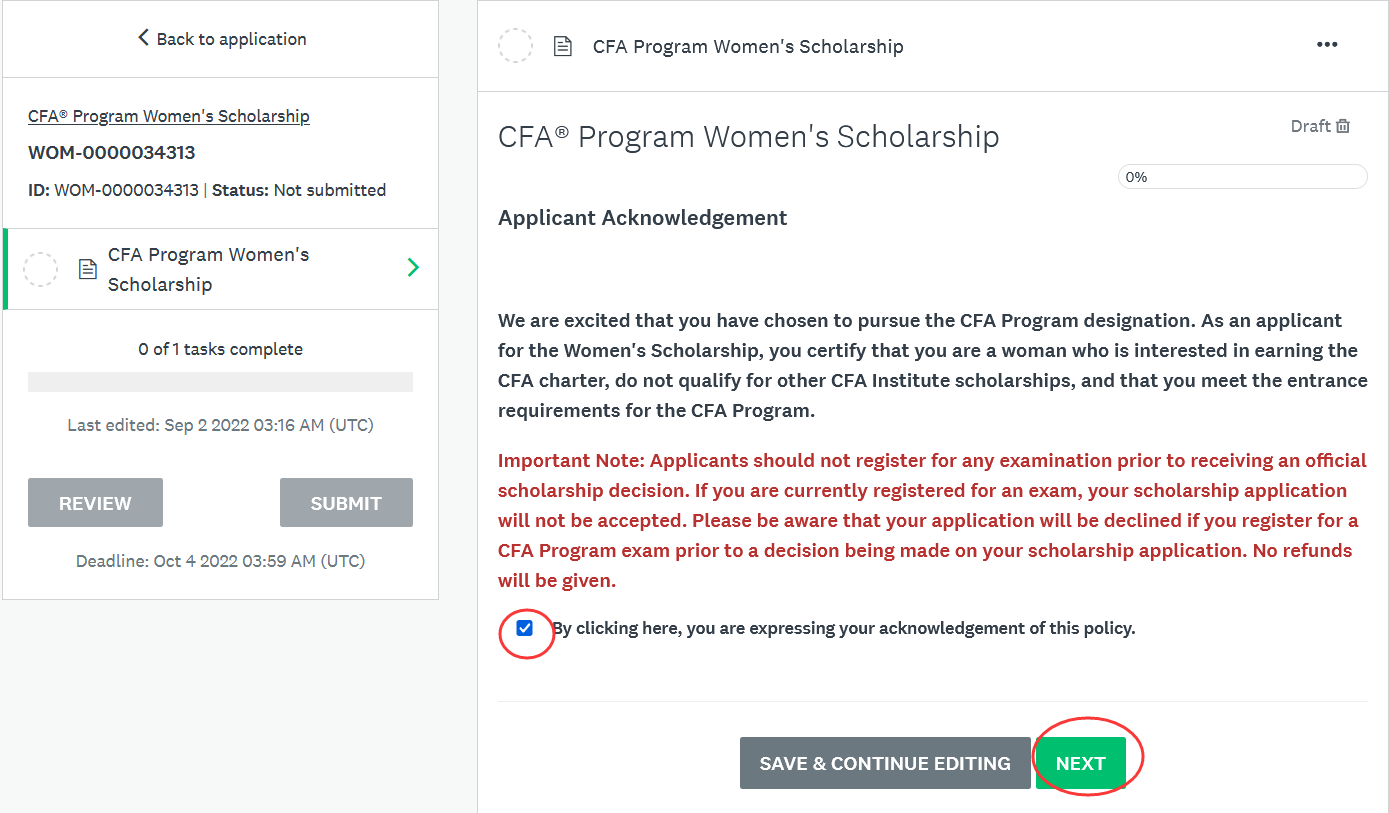Click the acknowledgement text beside the checkbox

click(844, 628)
